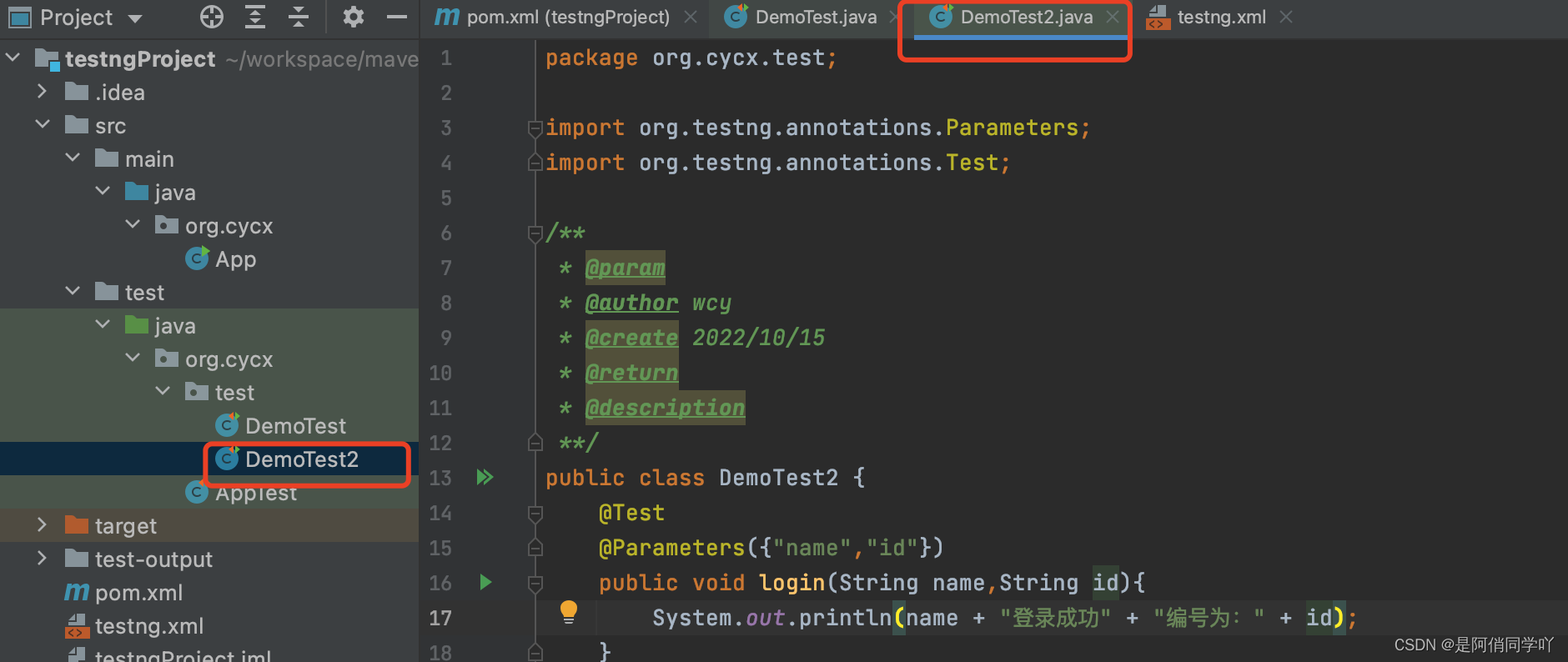Select the DemoTest class file
1568x662 pixels.
pos(295,426)
